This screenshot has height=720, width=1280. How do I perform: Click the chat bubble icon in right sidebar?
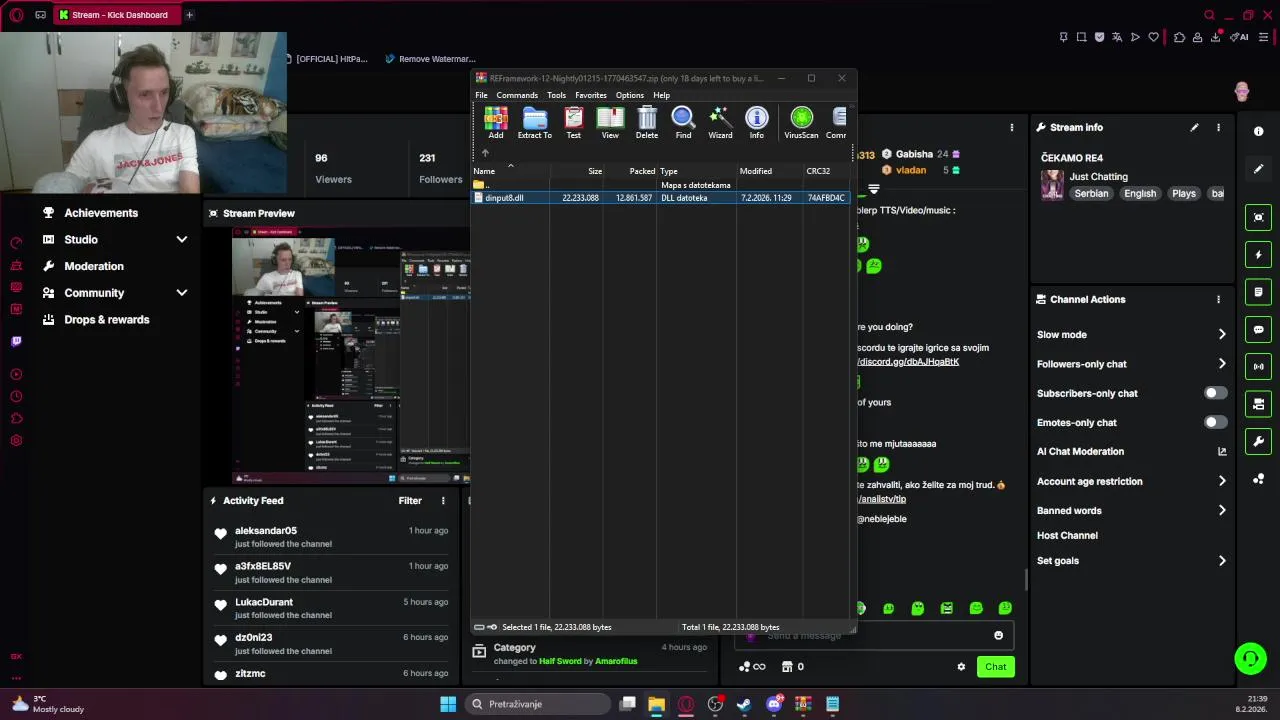1259,329
